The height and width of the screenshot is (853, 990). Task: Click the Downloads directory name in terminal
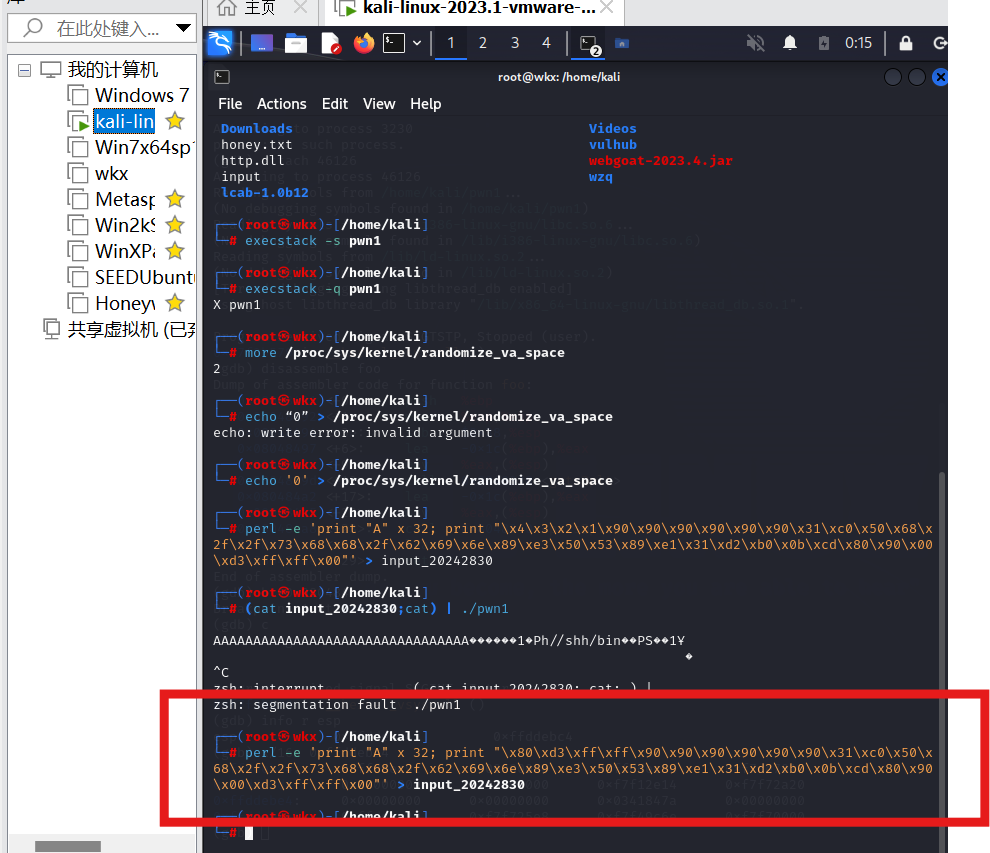(x=256, y=128)
